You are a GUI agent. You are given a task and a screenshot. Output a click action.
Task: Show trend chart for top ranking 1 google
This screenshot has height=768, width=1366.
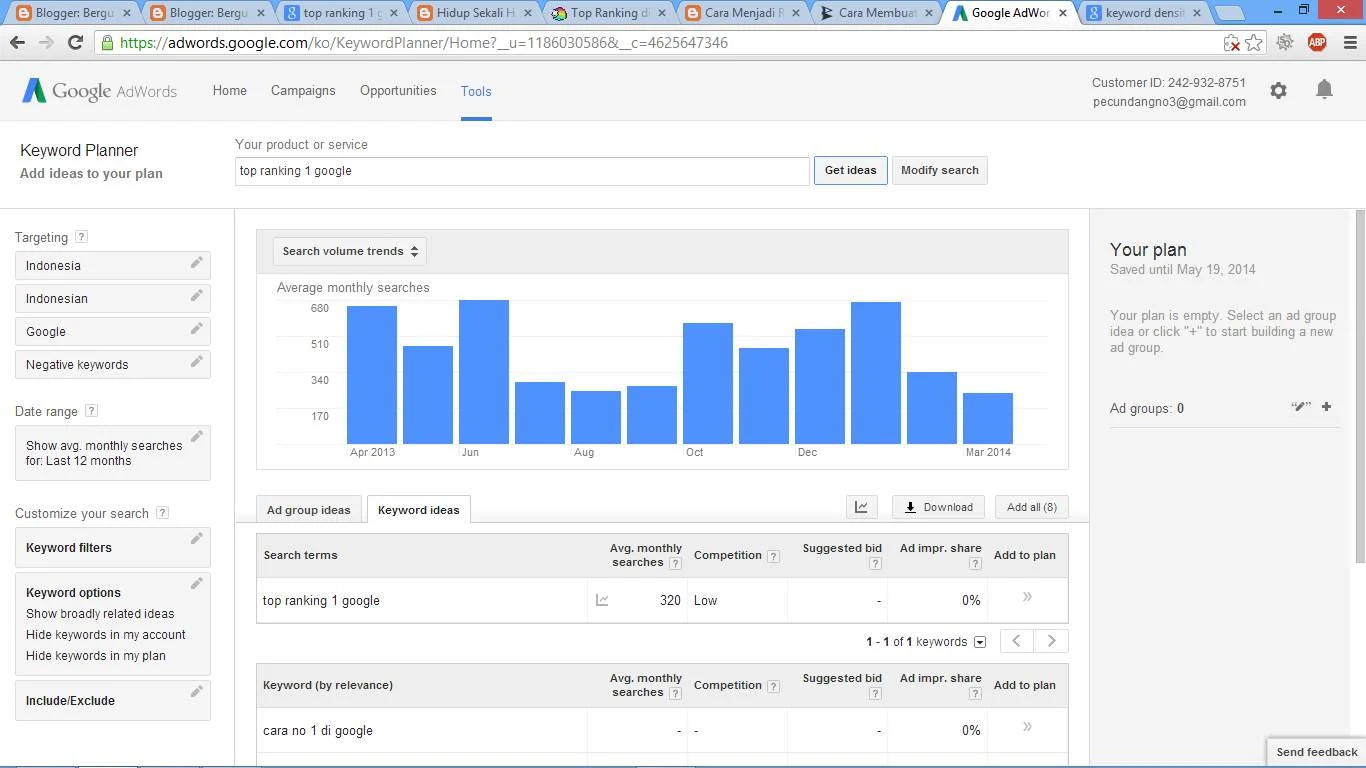(x=602, y=600)
